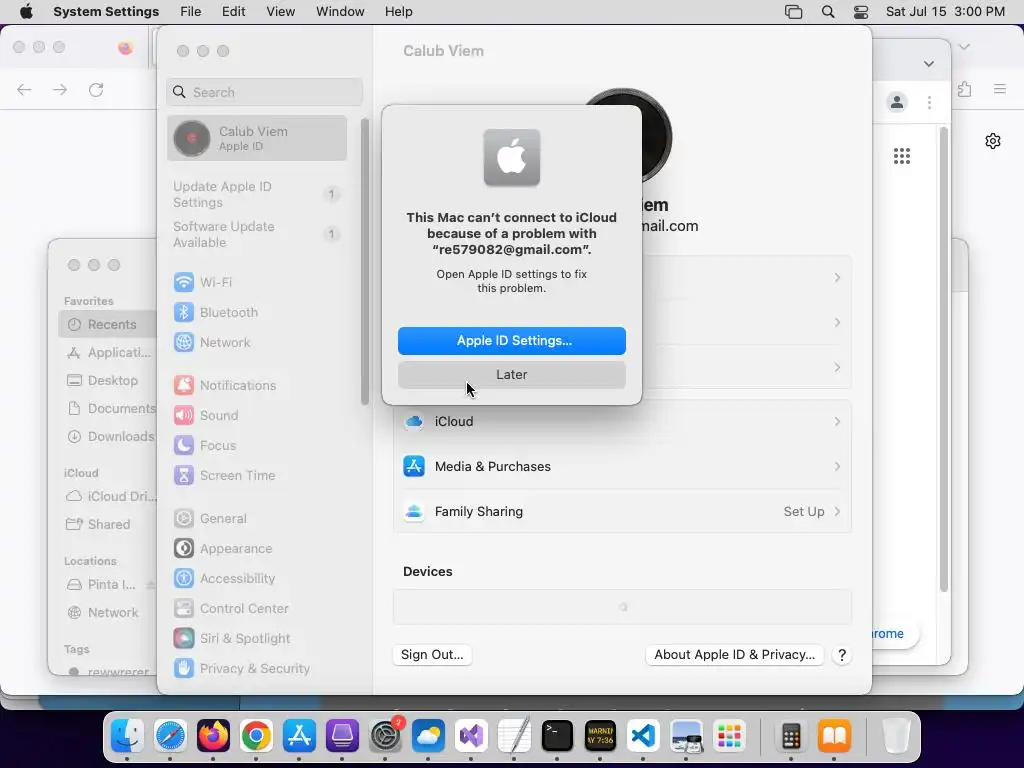Click the question mark help button
The width and height of the screenshot is (1024, 768).
842,655
